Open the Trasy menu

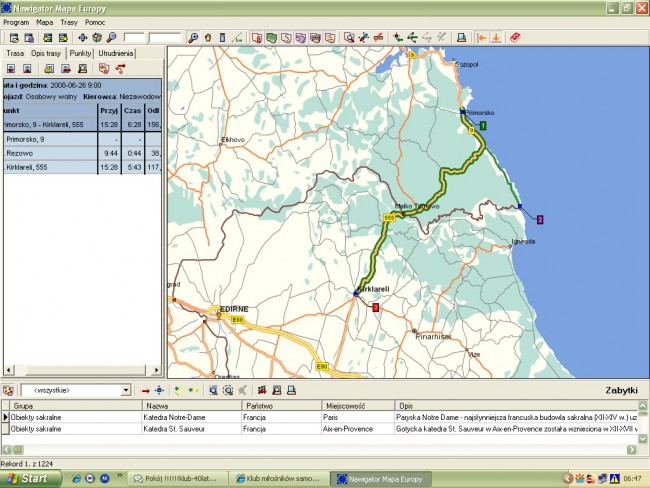(69, 21)
